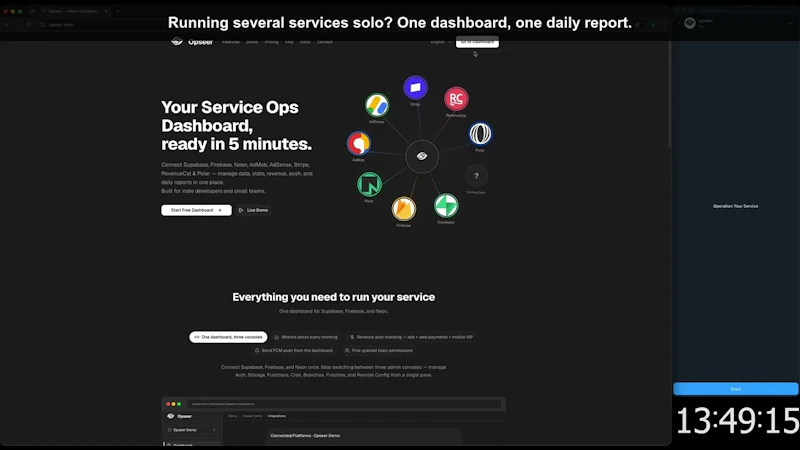Open the FAQ nav link
This screenshot has width=800, height=450.
pos(289,42)
